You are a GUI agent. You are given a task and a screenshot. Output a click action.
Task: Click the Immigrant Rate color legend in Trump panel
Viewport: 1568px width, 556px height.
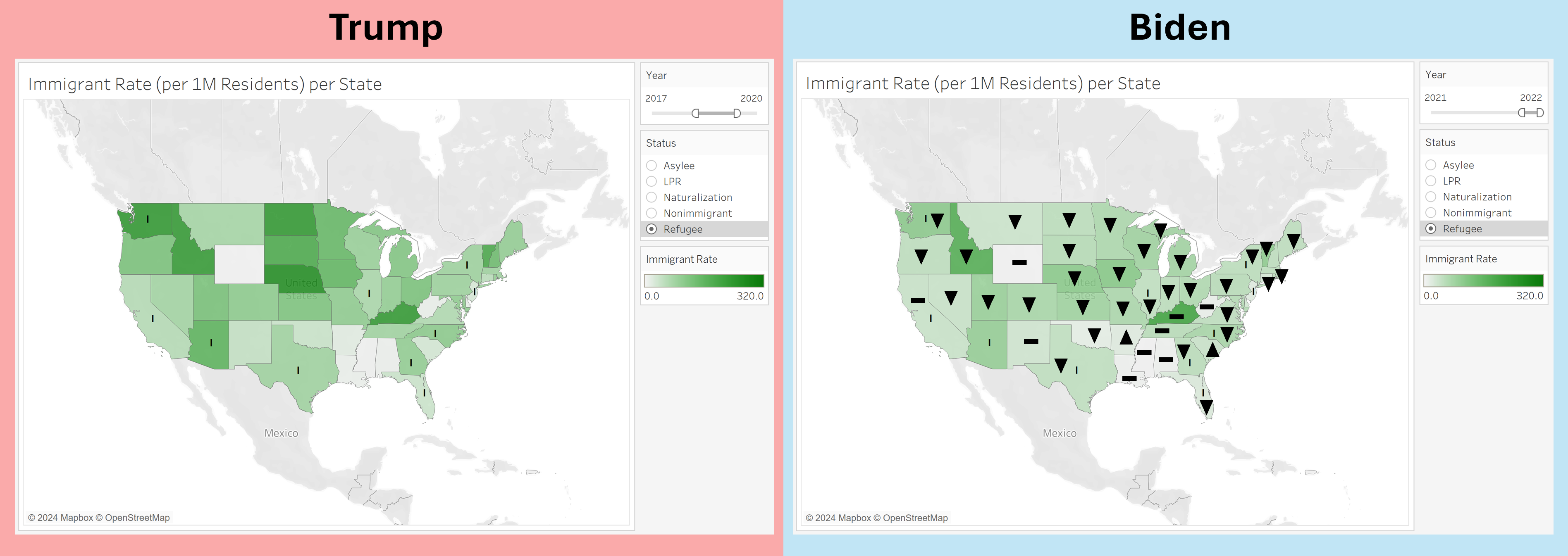pyautogui.click(x=704, y=280)
